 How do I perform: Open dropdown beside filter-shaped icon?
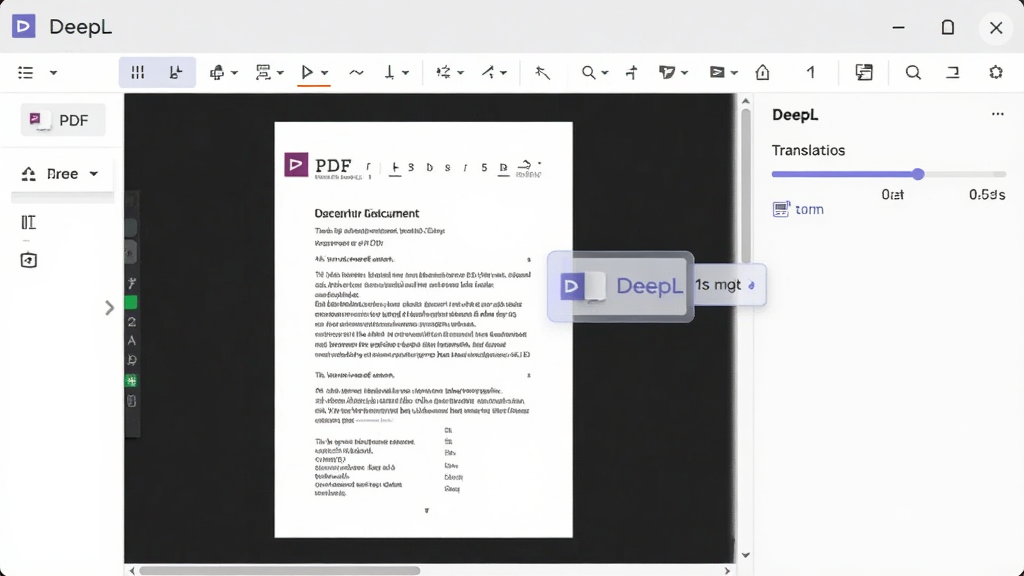684,73
